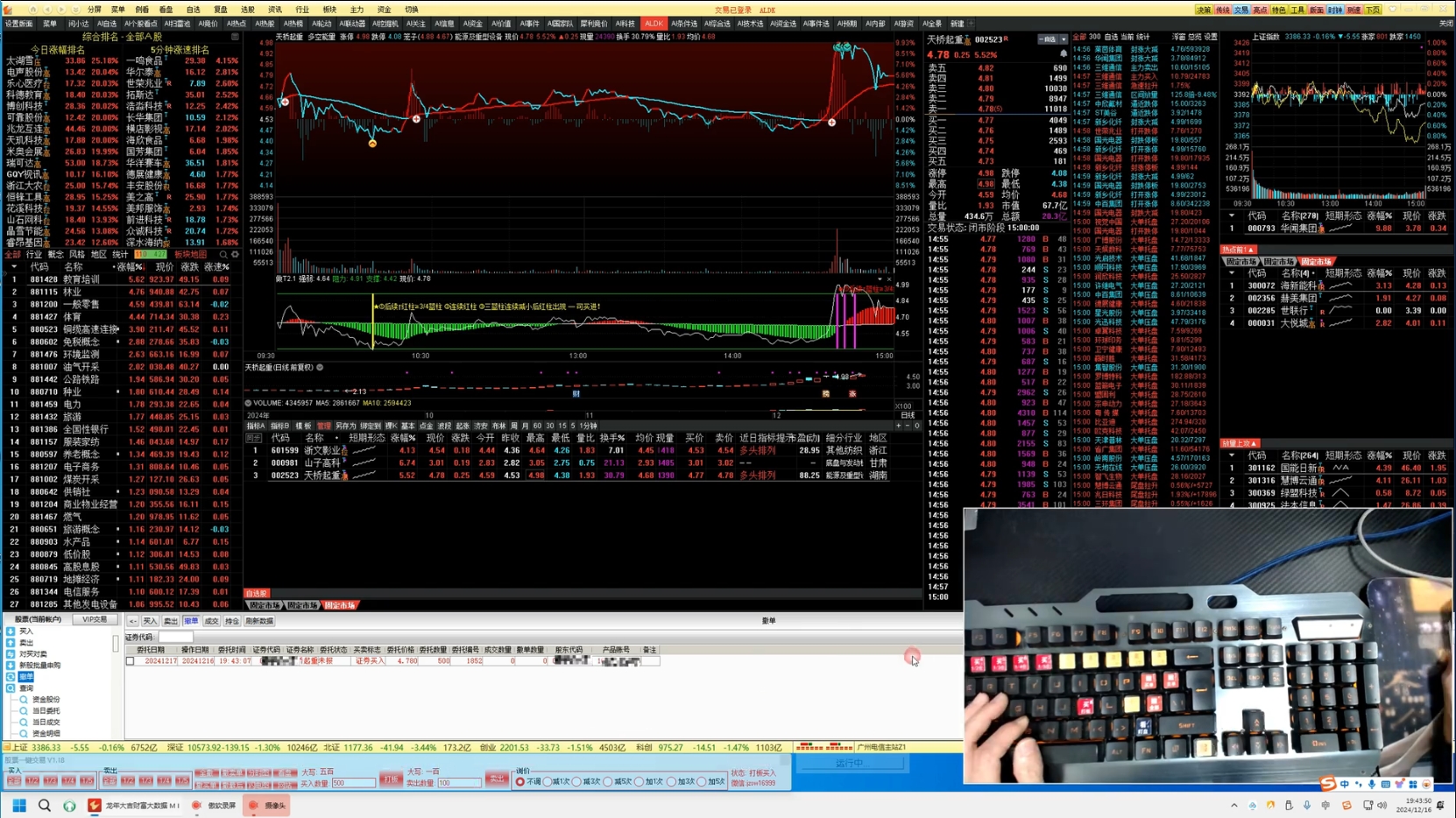Click the back arrow button in trade panel
The width and height of the screenshot is (1456, 818).
(132, 621)
